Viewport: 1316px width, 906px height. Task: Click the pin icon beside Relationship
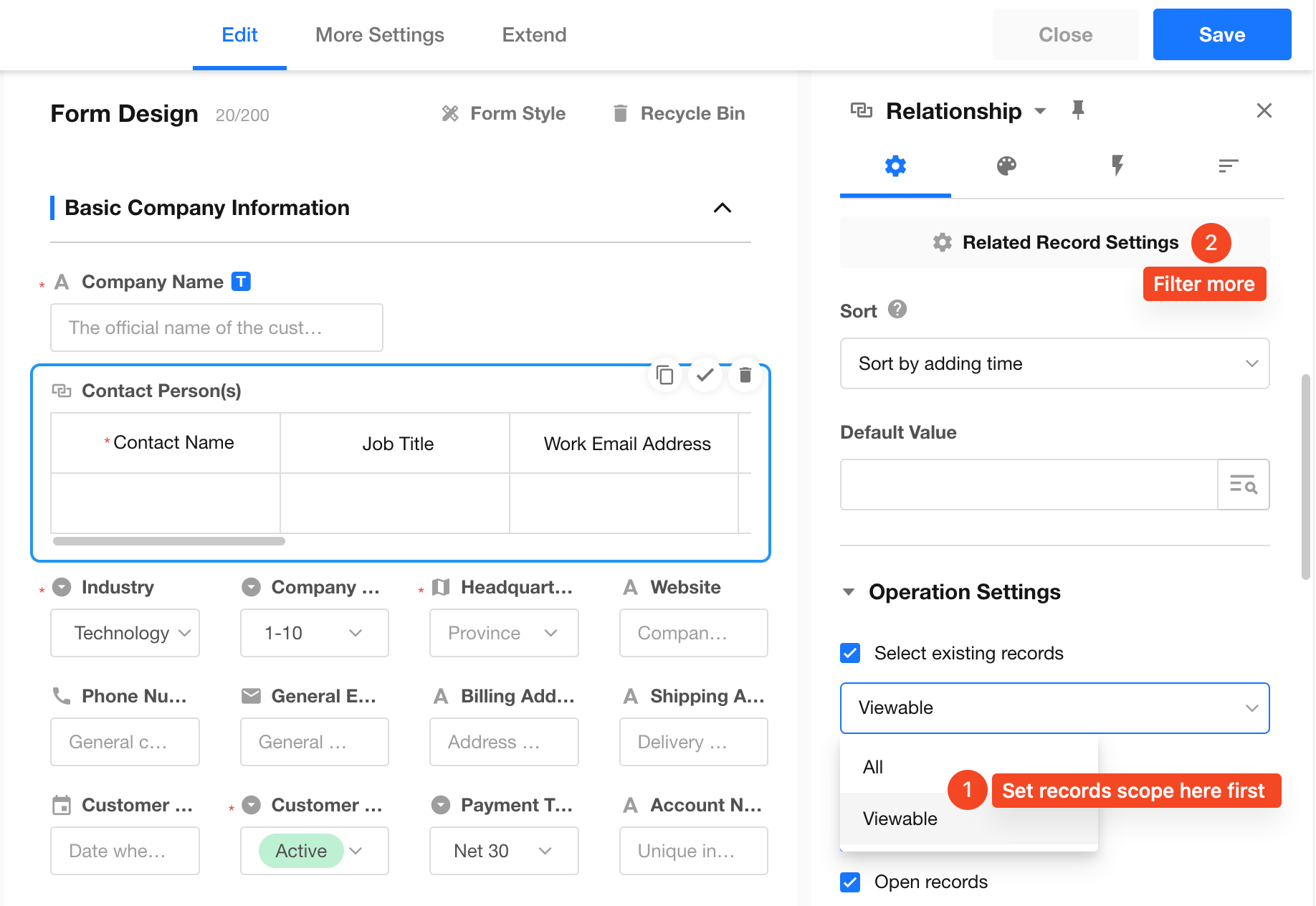click(x=1077, y=110)
